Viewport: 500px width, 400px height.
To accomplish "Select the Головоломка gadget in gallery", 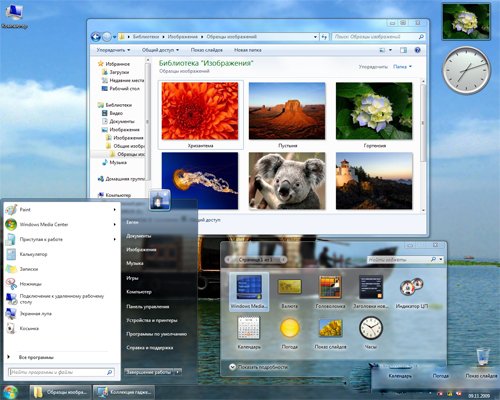I will (x=330, y=292).
